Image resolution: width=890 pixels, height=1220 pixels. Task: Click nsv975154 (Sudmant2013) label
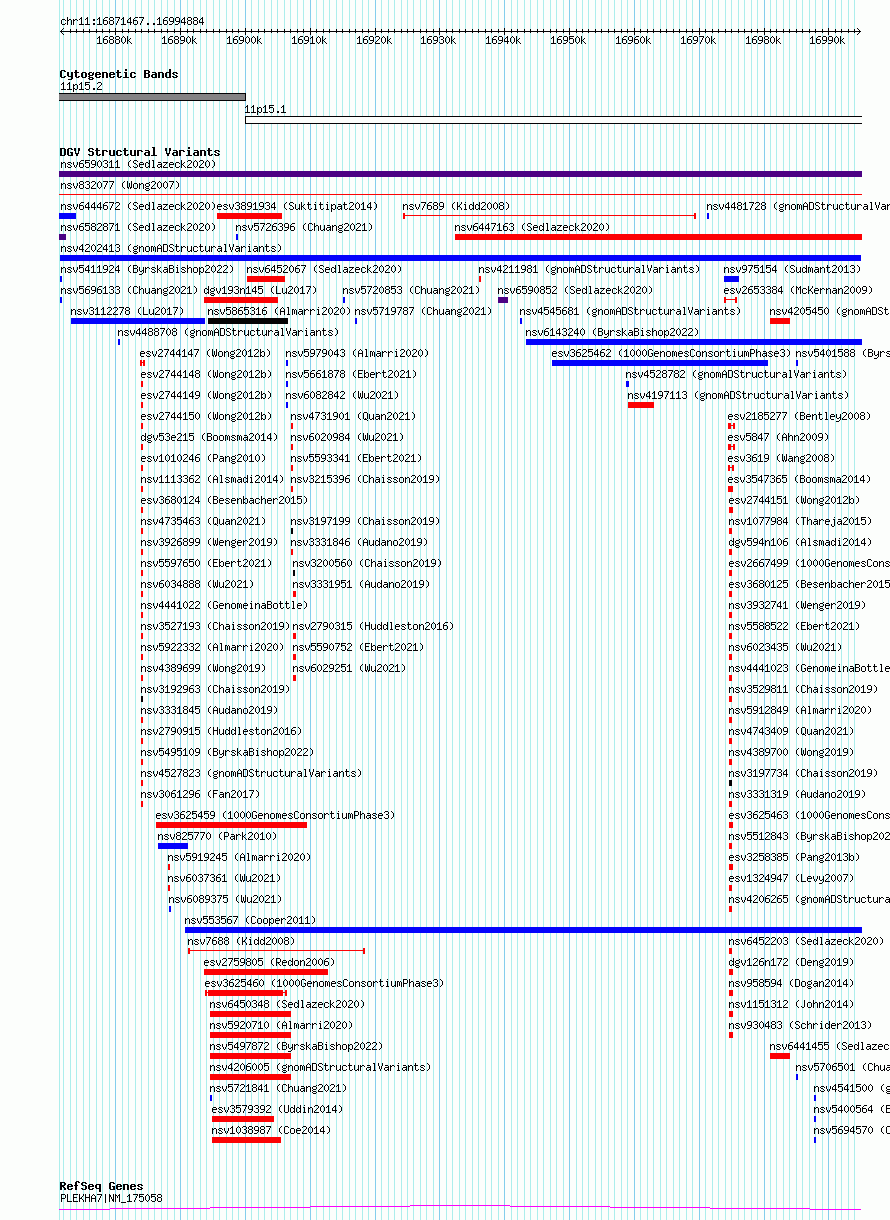[x=791, y=269]
